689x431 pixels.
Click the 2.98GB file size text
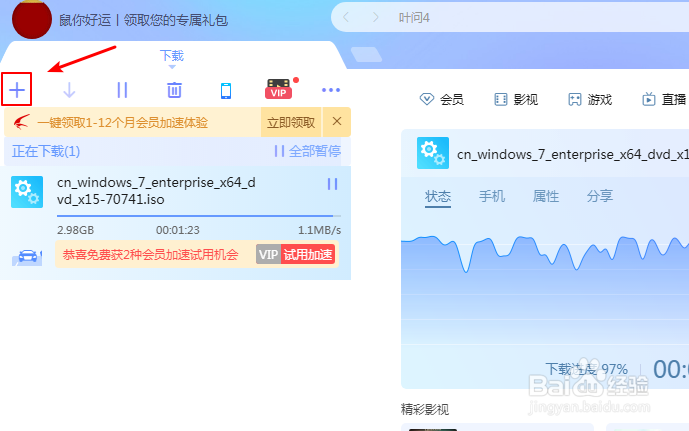point(76,230)
